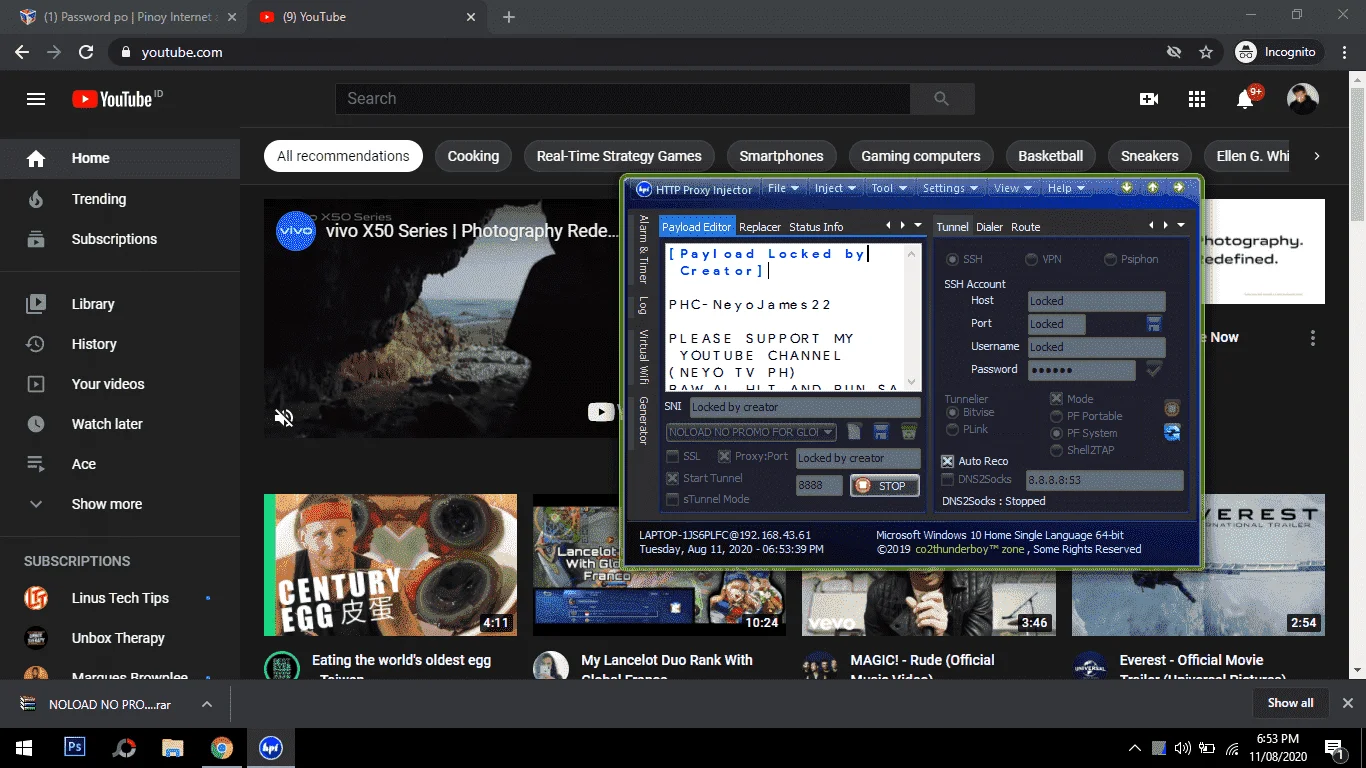The height and width of the screenshot is (768, 1366).
Task: Expand Show more in YouTube sidebar
Action: [x=107, y=504]
